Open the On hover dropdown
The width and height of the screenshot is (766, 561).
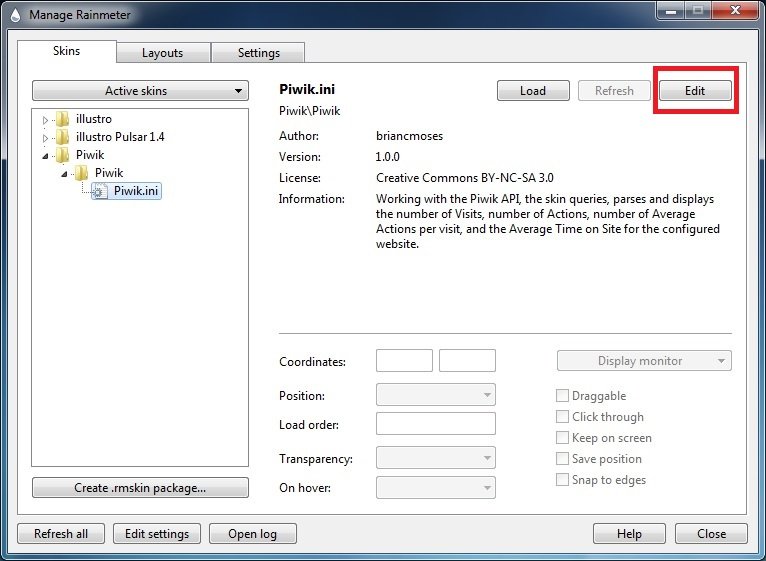[436, 488]
